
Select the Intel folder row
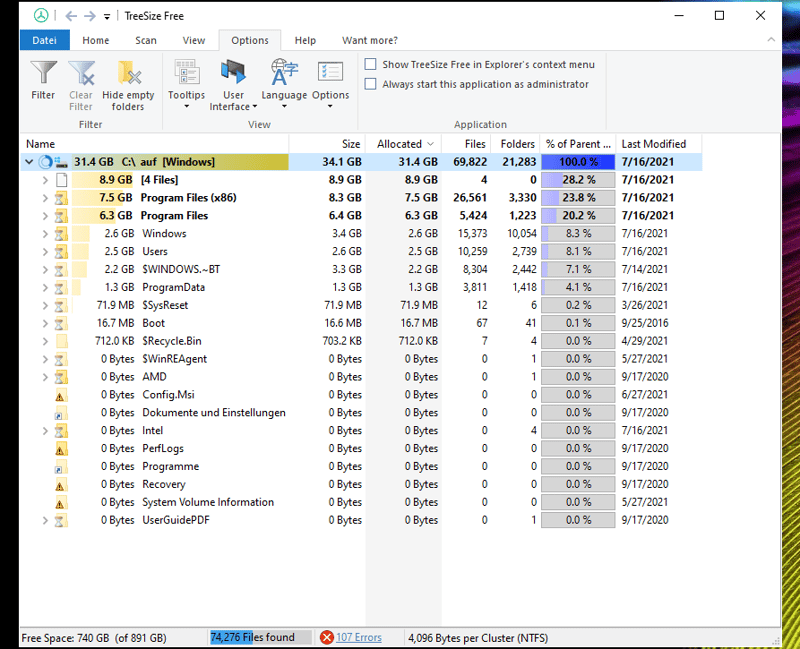[361, 430]
